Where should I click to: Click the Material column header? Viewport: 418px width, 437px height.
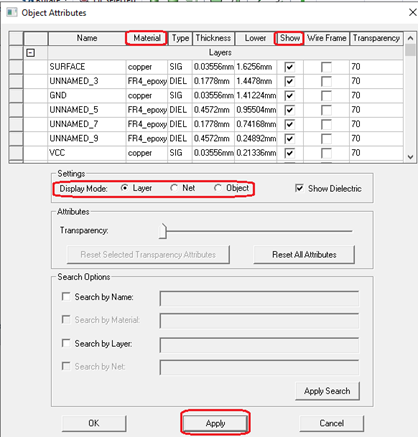tap(147, 38)
